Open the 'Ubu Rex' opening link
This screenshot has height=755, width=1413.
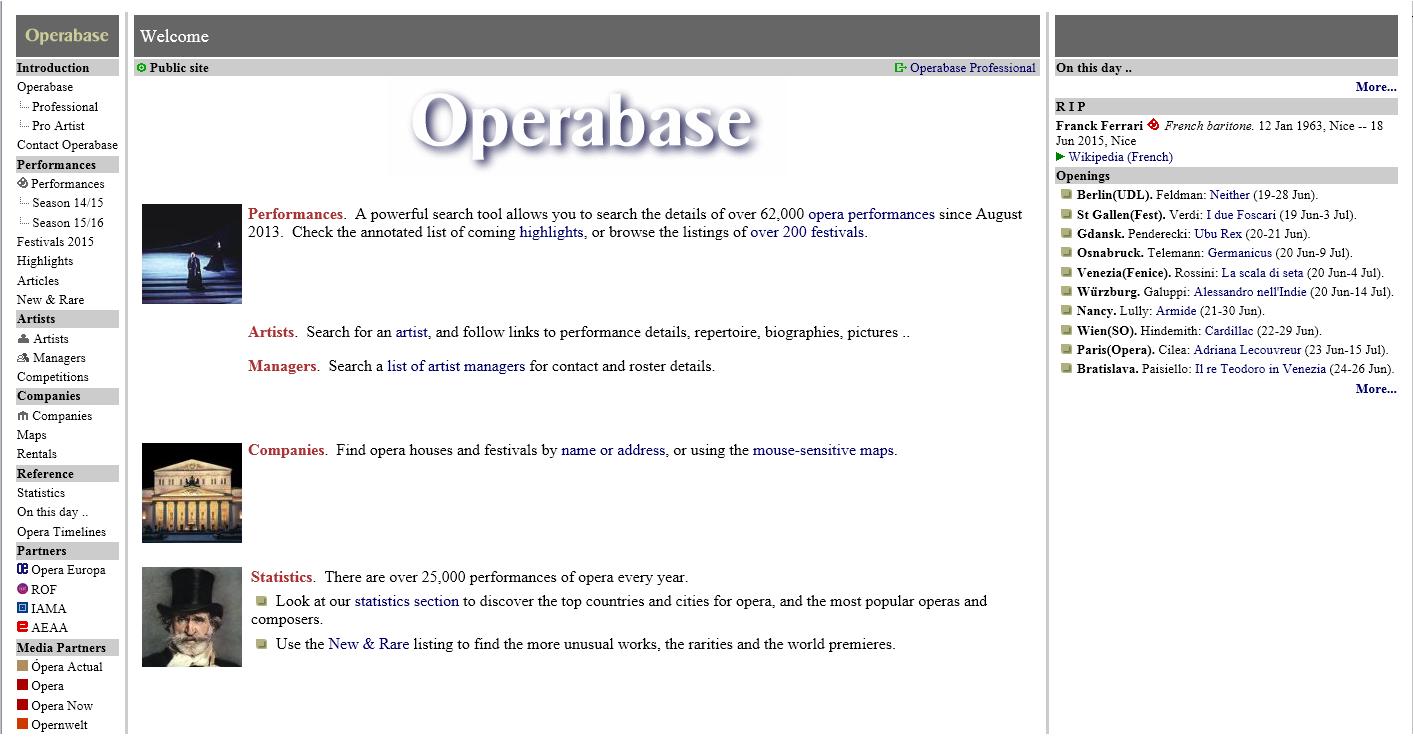(x=1218, y=234)
